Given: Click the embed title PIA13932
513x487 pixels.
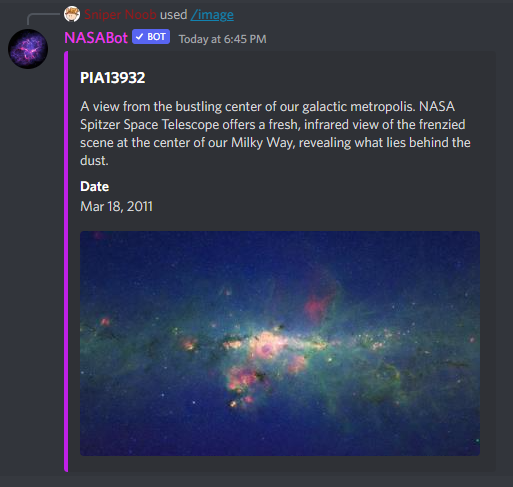Looking at the screenshot, I should [113, 78].
